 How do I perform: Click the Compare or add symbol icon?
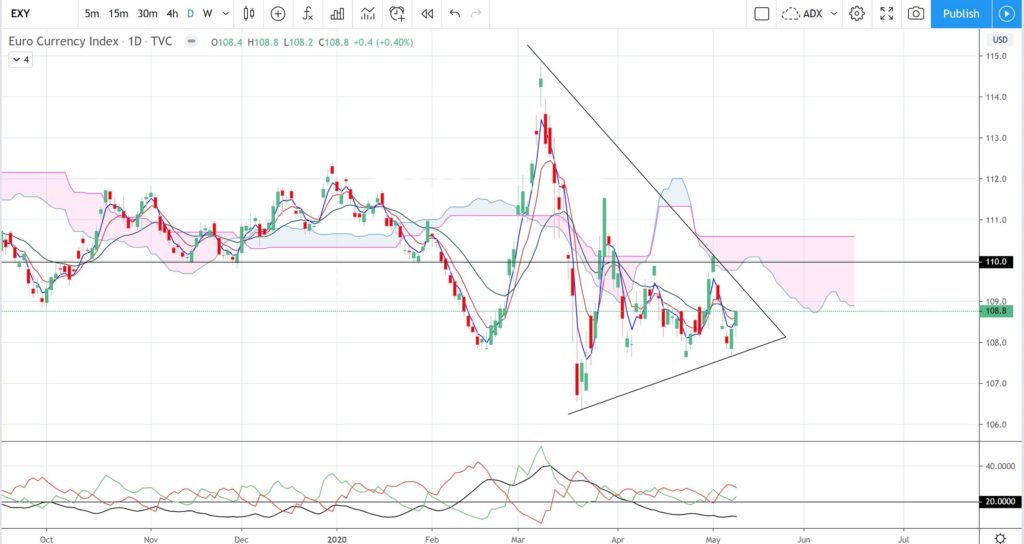tap(278, 13)
